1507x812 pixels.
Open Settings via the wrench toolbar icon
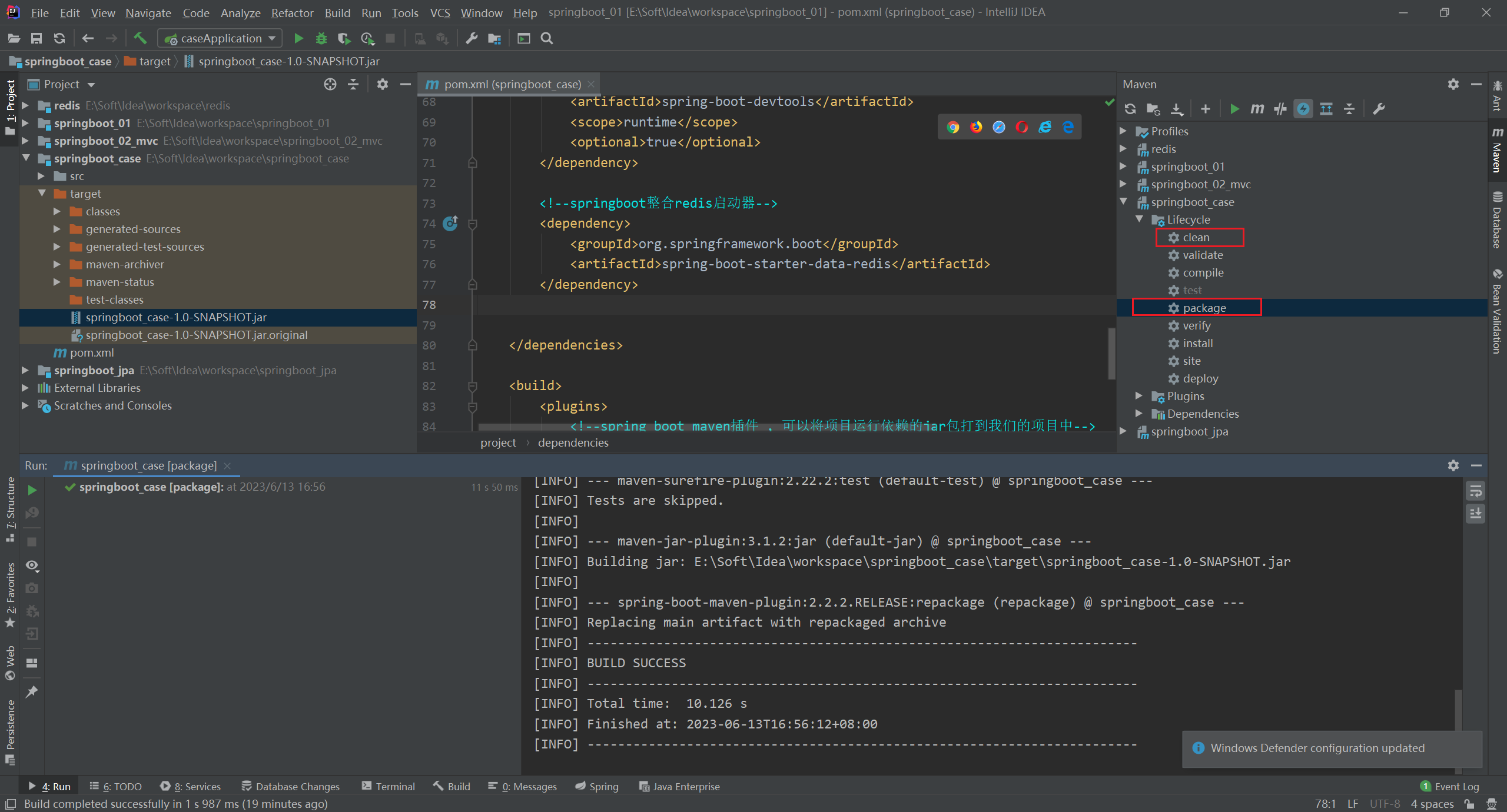(472, 38)
